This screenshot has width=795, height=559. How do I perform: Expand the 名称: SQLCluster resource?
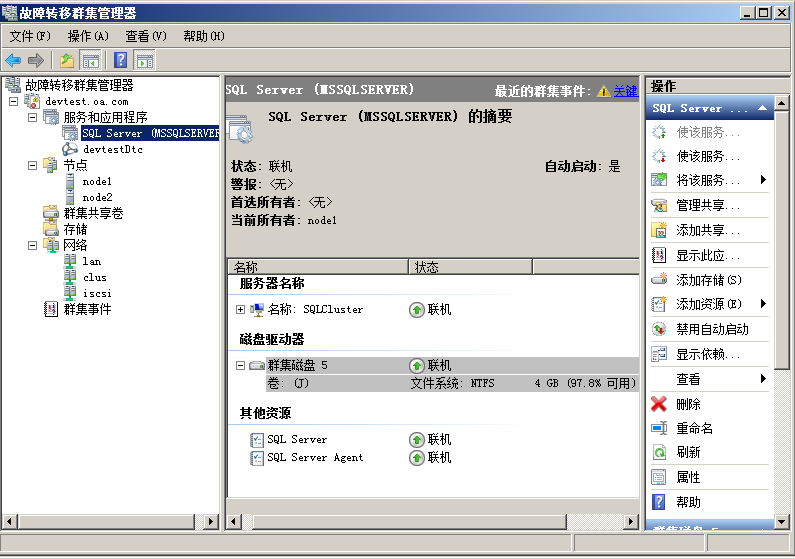click(240, 310)
